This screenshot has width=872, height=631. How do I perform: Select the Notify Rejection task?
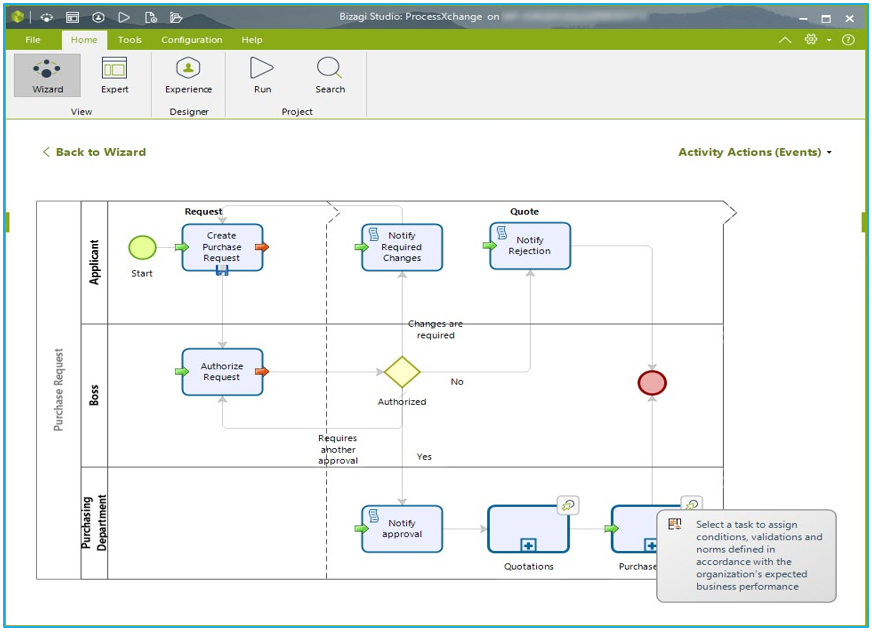point(530,246)
